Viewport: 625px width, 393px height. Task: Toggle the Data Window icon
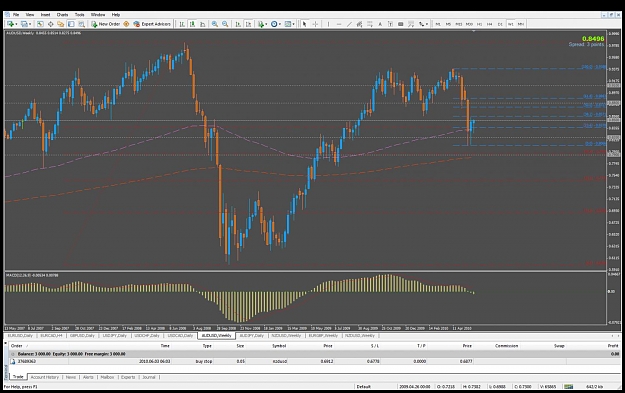pos(51,24)
